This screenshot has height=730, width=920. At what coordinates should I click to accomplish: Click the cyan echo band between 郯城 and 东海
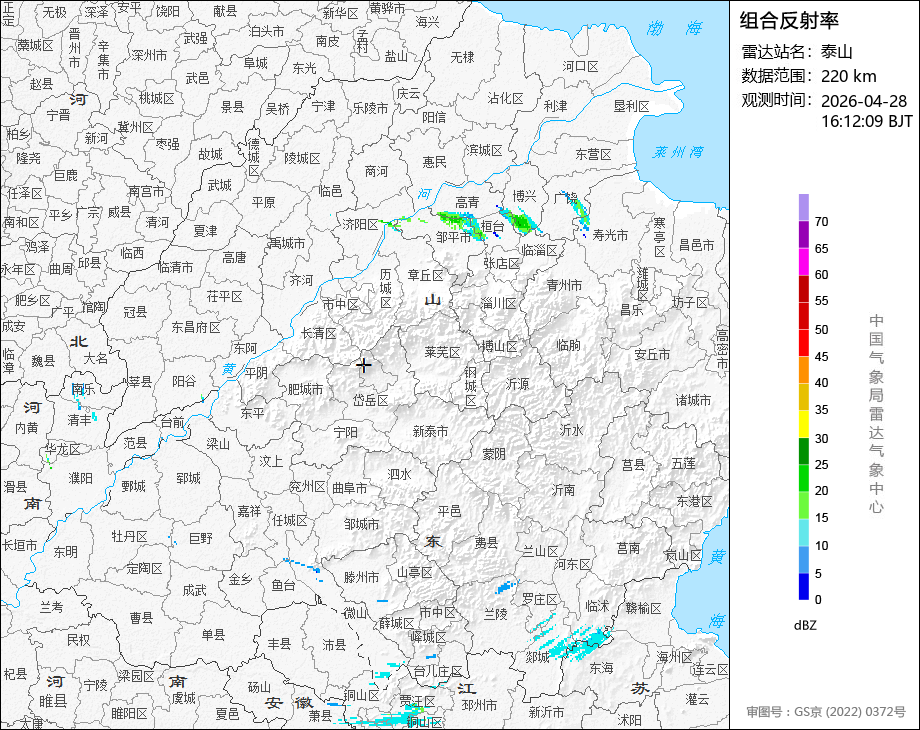pos(580,644)
